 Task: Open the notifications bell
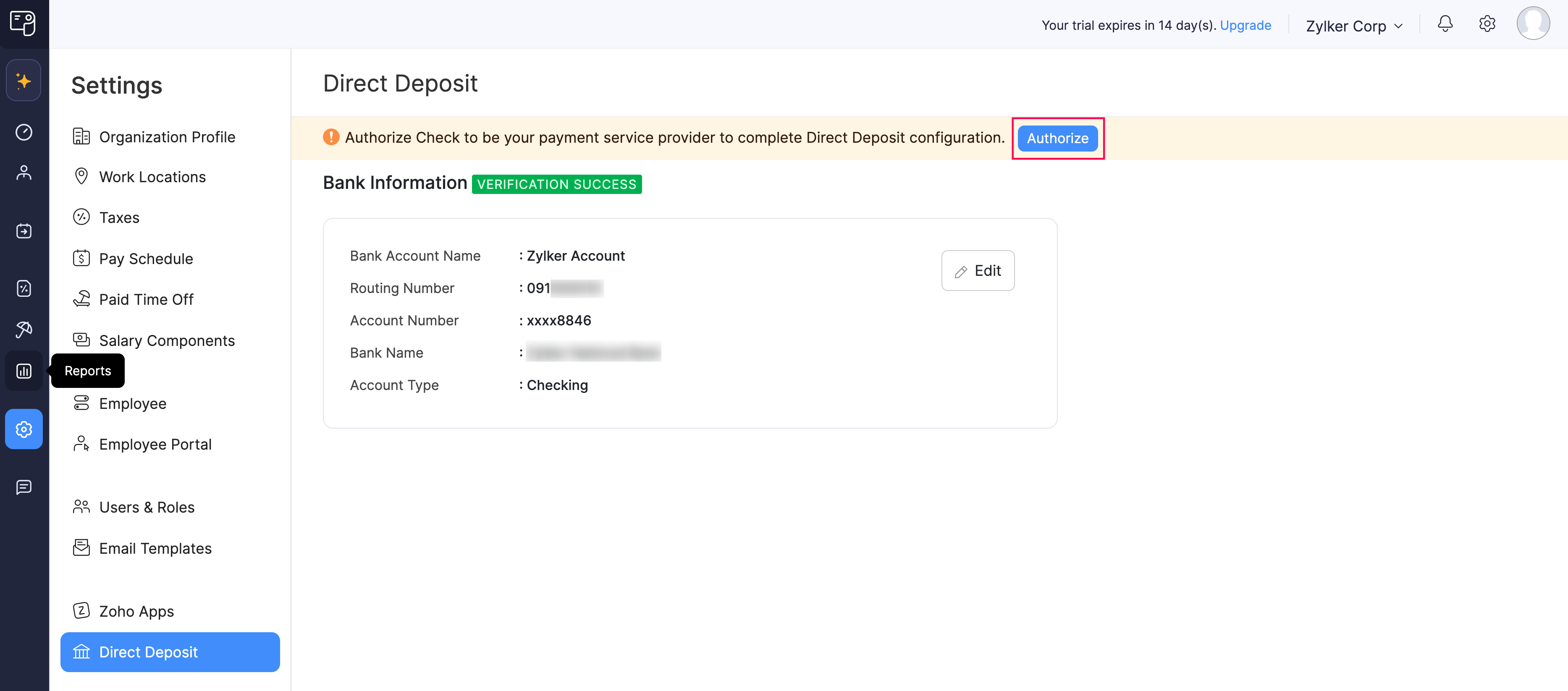(x=1445, y=24)
